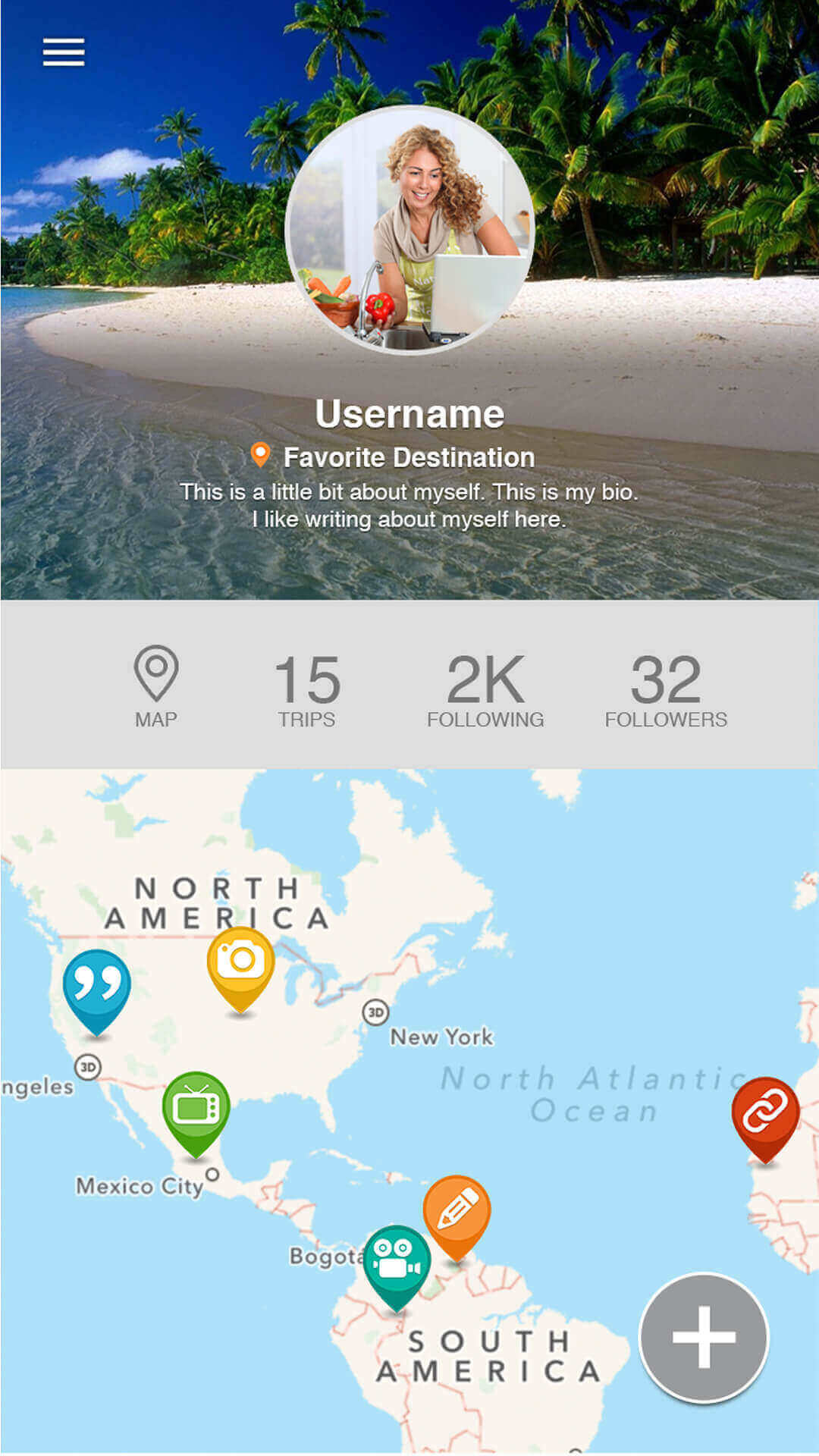Select the MAP tab
The height and width of the screenshot is (1456, 819).
[x=156, y=687]
